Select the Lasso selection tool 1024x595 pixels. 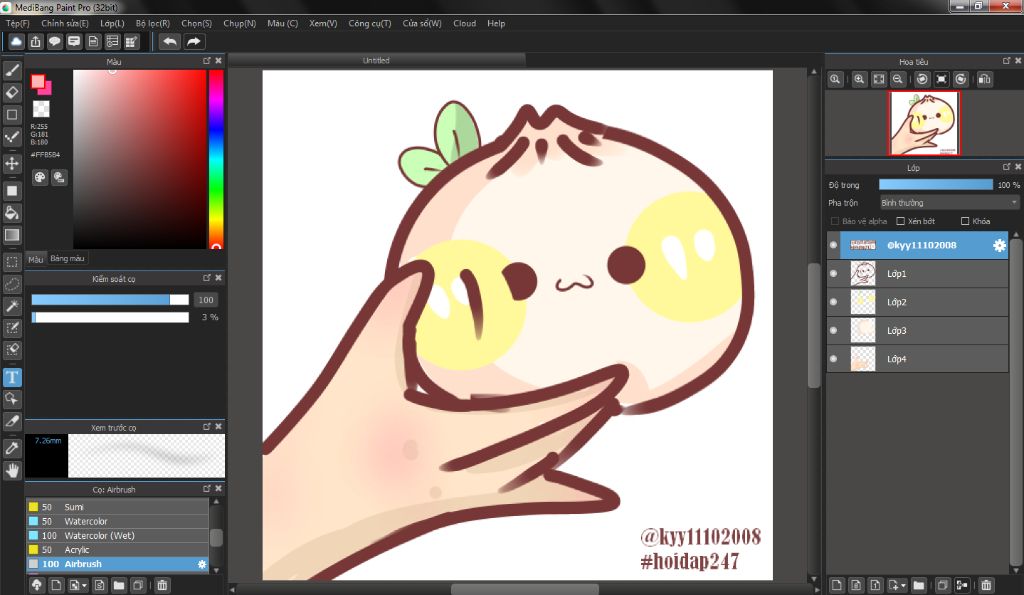pyautogui.click(x=12, y=284)
